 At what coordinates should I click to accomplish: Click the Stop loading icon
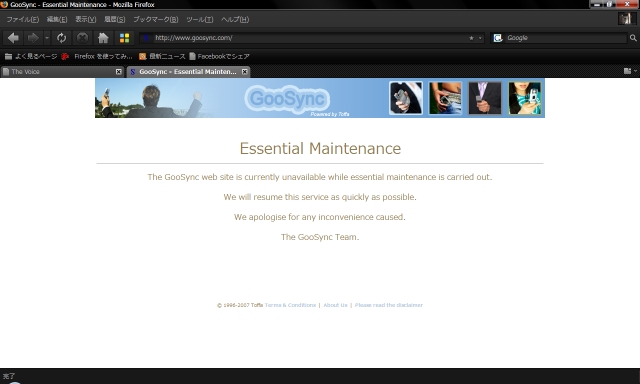coord(82,38)
